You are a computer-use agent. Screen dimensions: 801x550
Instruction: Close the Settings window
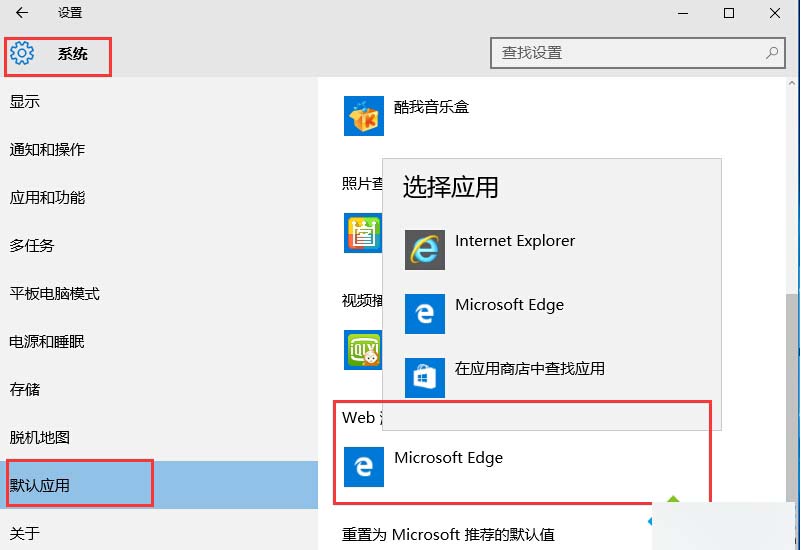pos(775,13)
